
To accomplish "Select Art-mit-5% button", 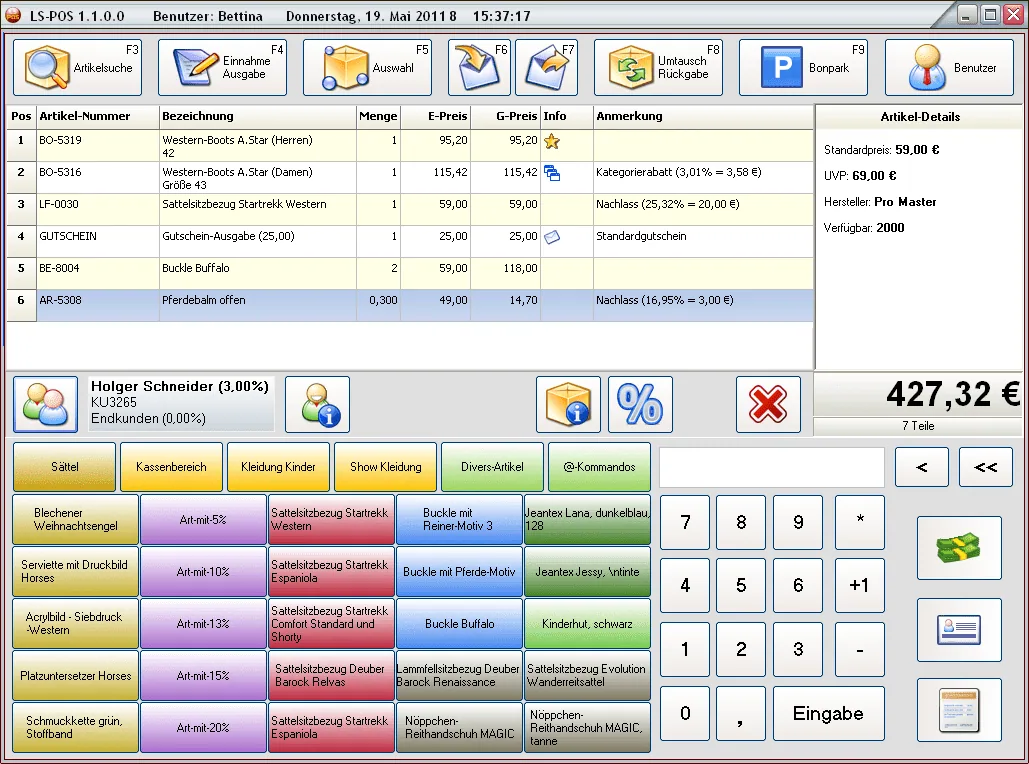I will click(203, 519).
